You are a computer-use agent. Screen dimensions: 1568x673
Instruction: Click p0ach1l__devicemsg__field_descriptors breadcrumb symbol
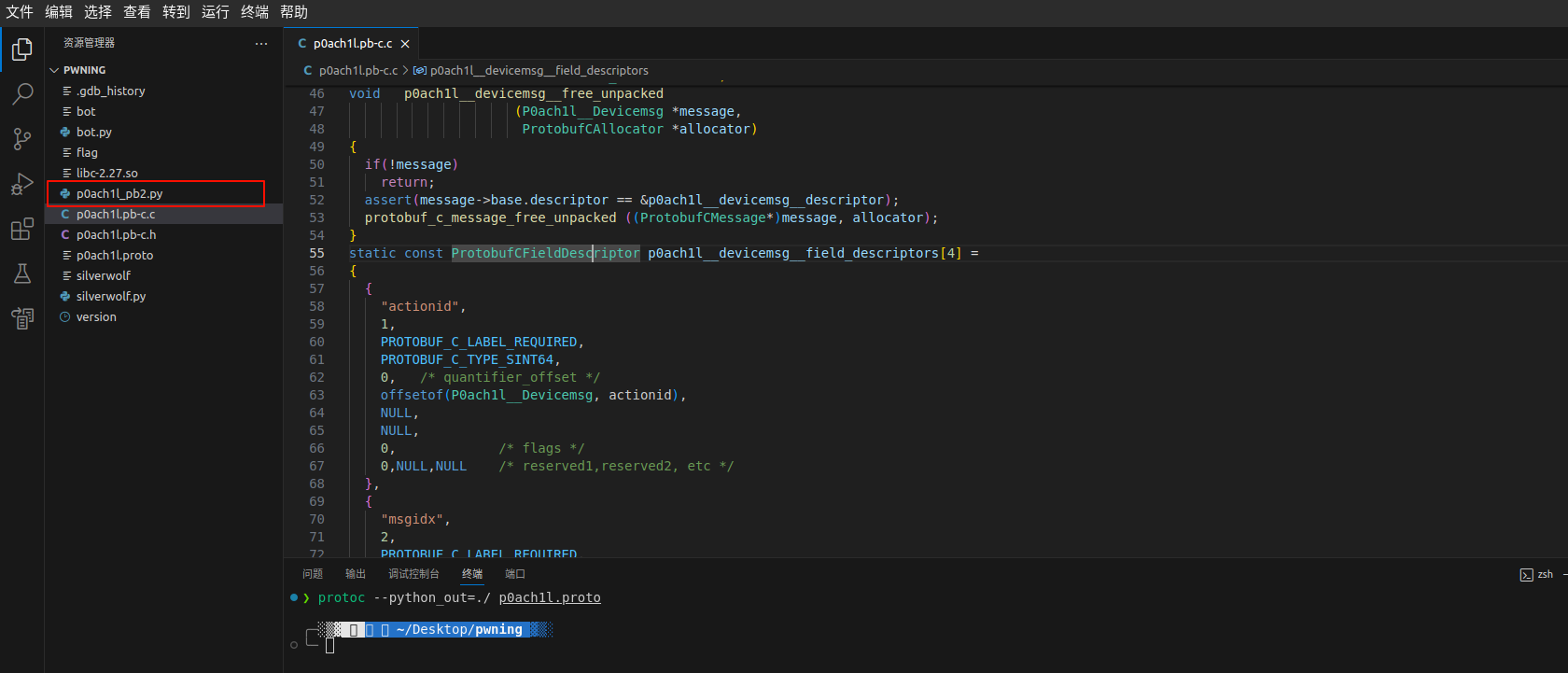(x=539, y=70)
